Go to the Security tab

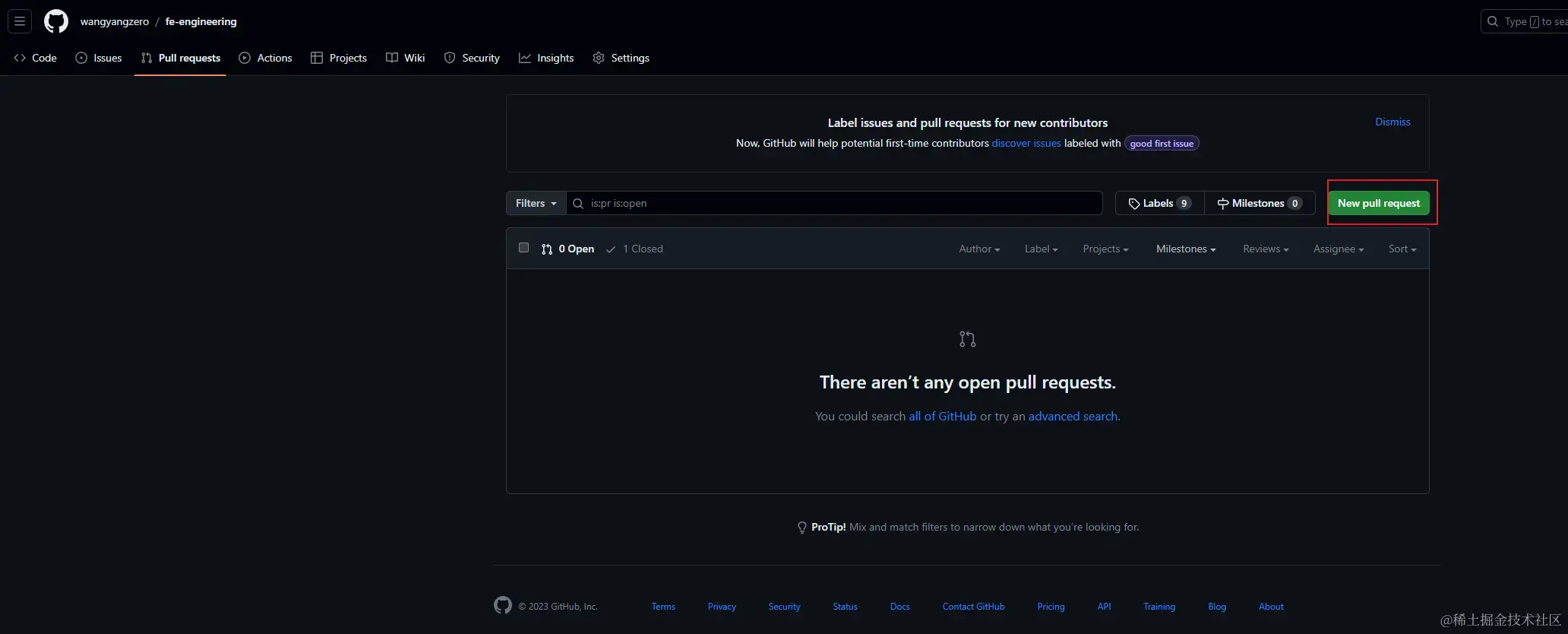click(472, 58)
